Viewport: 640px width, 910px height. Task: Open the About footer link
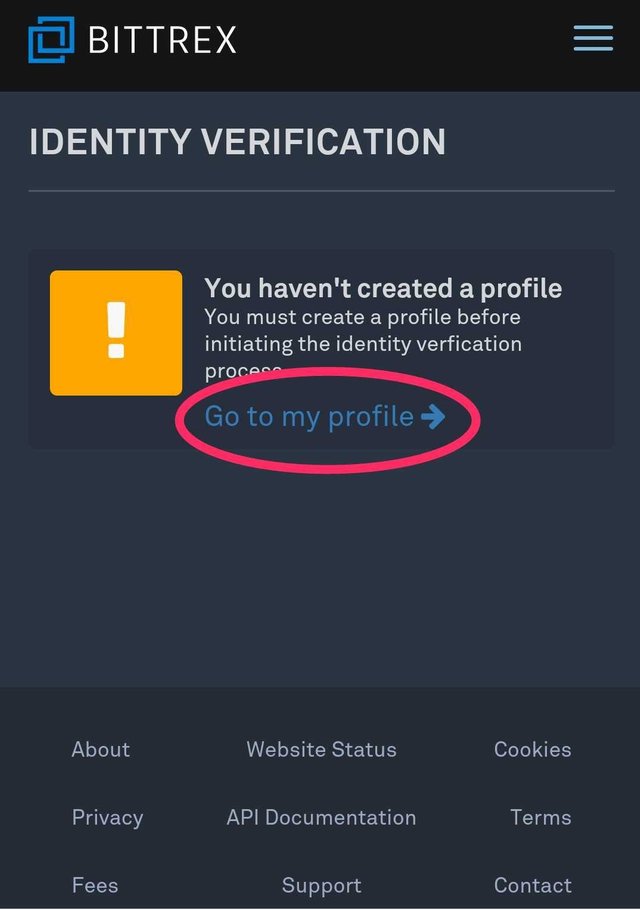pos(101,749)
